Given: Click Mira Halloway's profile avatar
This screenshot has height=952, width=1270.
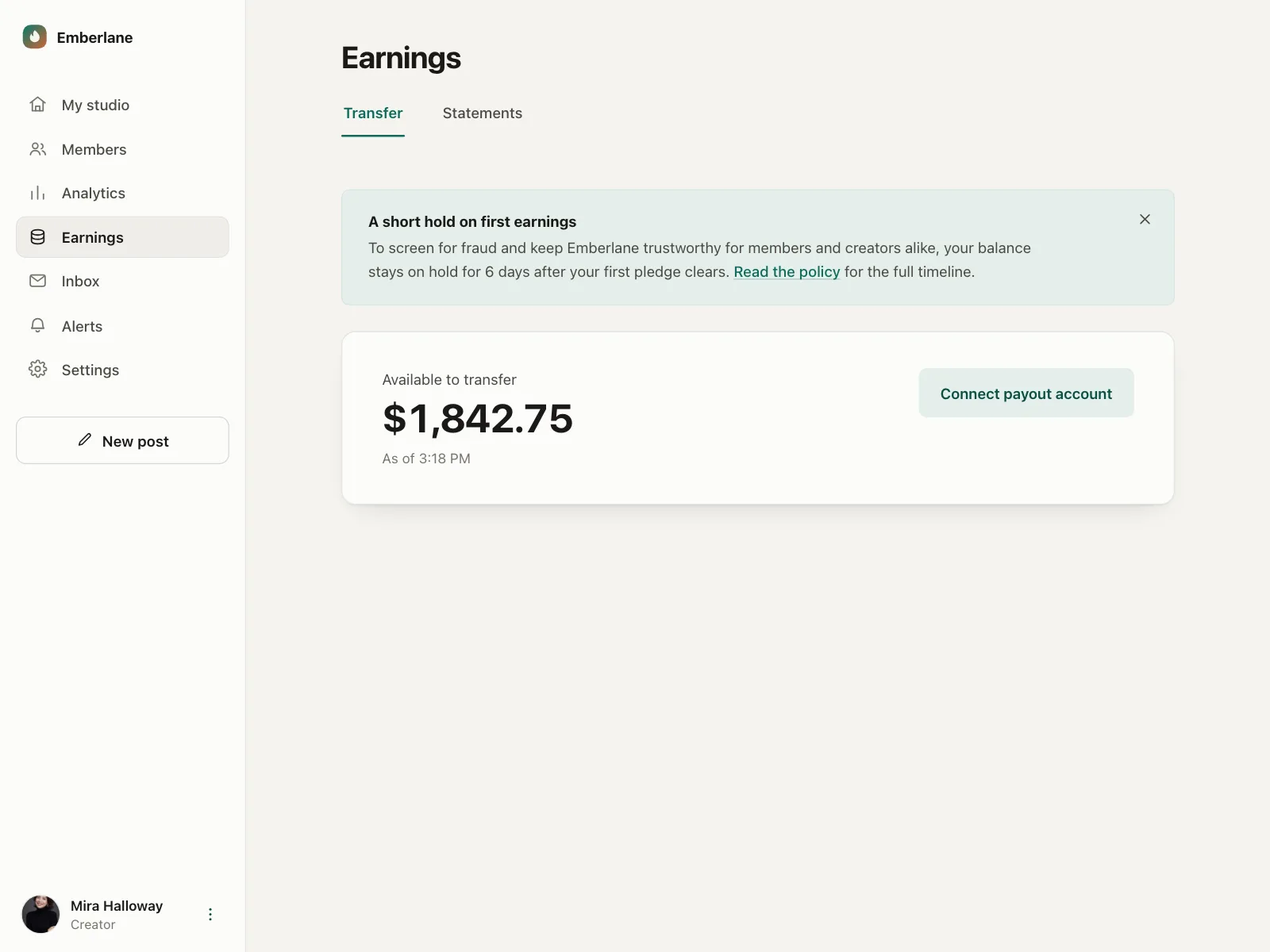Looking at the screenshot, I should 40,915.
